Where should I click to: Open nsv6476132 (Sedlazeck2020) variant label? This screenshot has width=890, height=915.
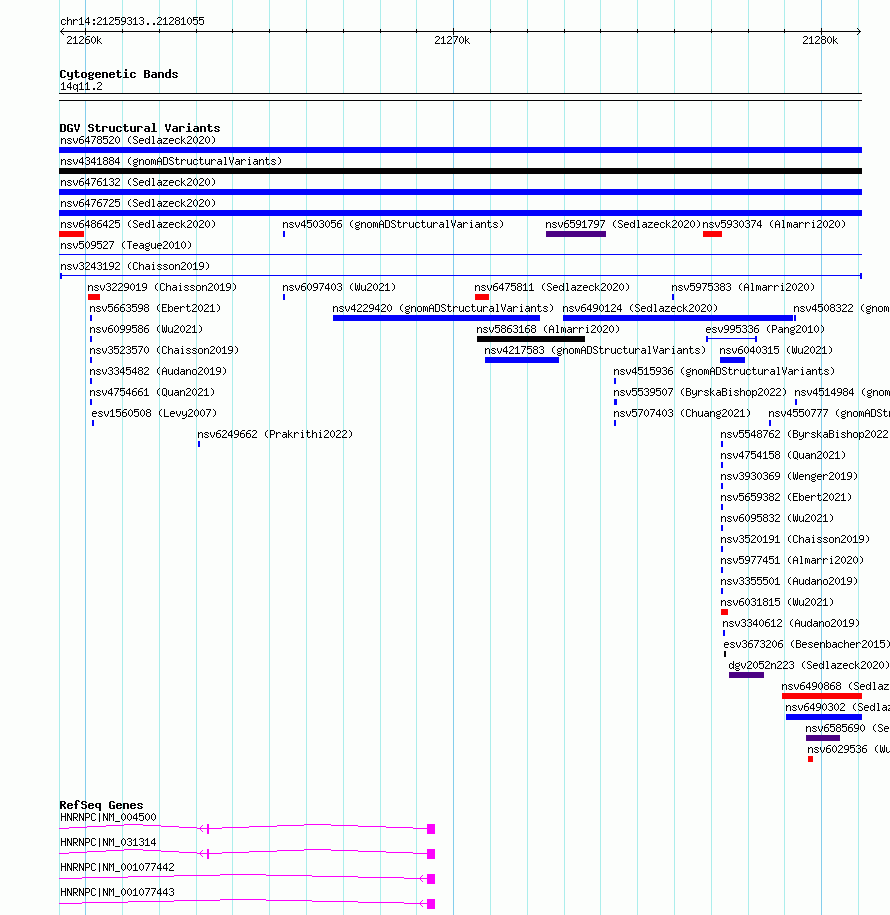coord(138,182)
